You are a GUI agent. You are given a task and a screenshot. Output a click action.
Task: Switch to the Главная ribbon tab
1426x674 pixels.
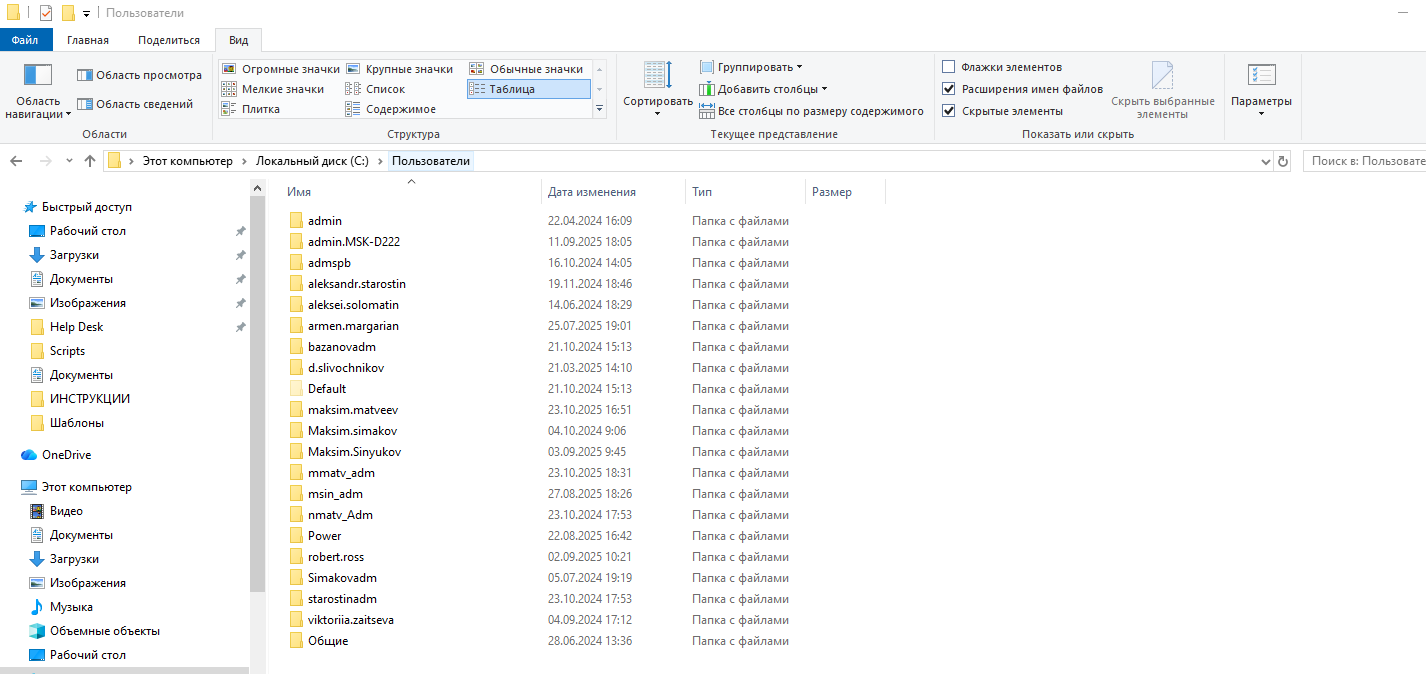pos(88,40)
